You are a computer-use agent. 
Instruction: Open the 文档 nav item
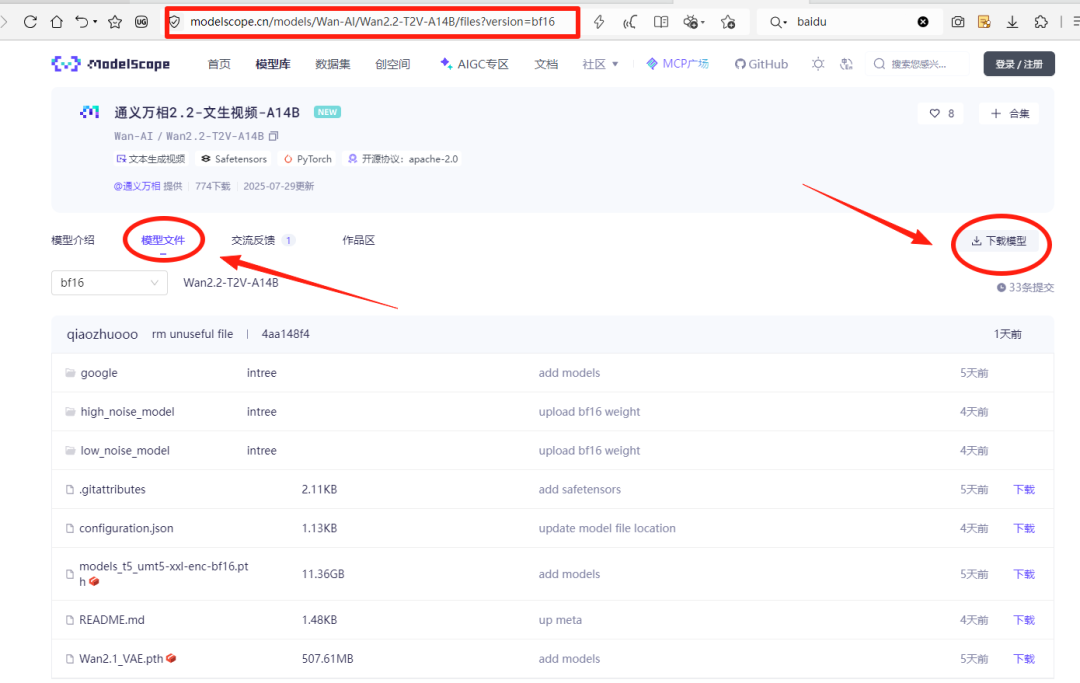[x=546, y=64]
